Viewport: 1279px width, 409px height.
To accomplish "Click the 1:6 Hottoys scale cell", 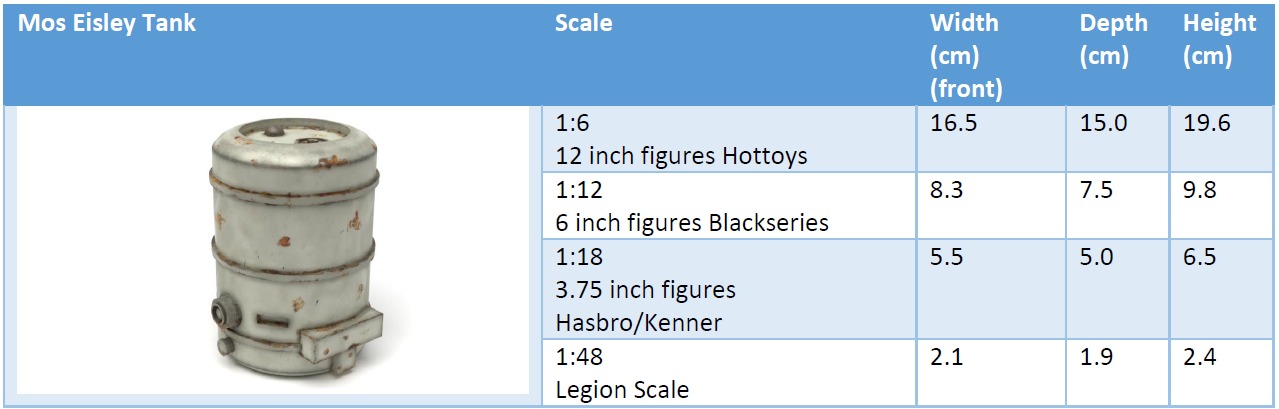I will pos(681,140).
